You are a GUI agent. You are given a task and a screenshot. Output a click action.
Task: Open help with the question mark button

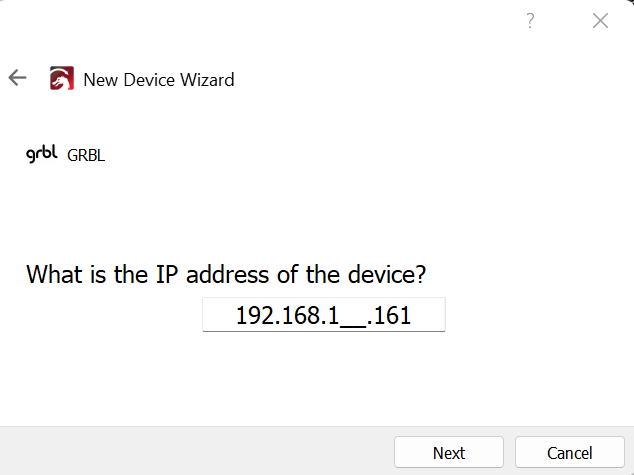click(531, 21)
